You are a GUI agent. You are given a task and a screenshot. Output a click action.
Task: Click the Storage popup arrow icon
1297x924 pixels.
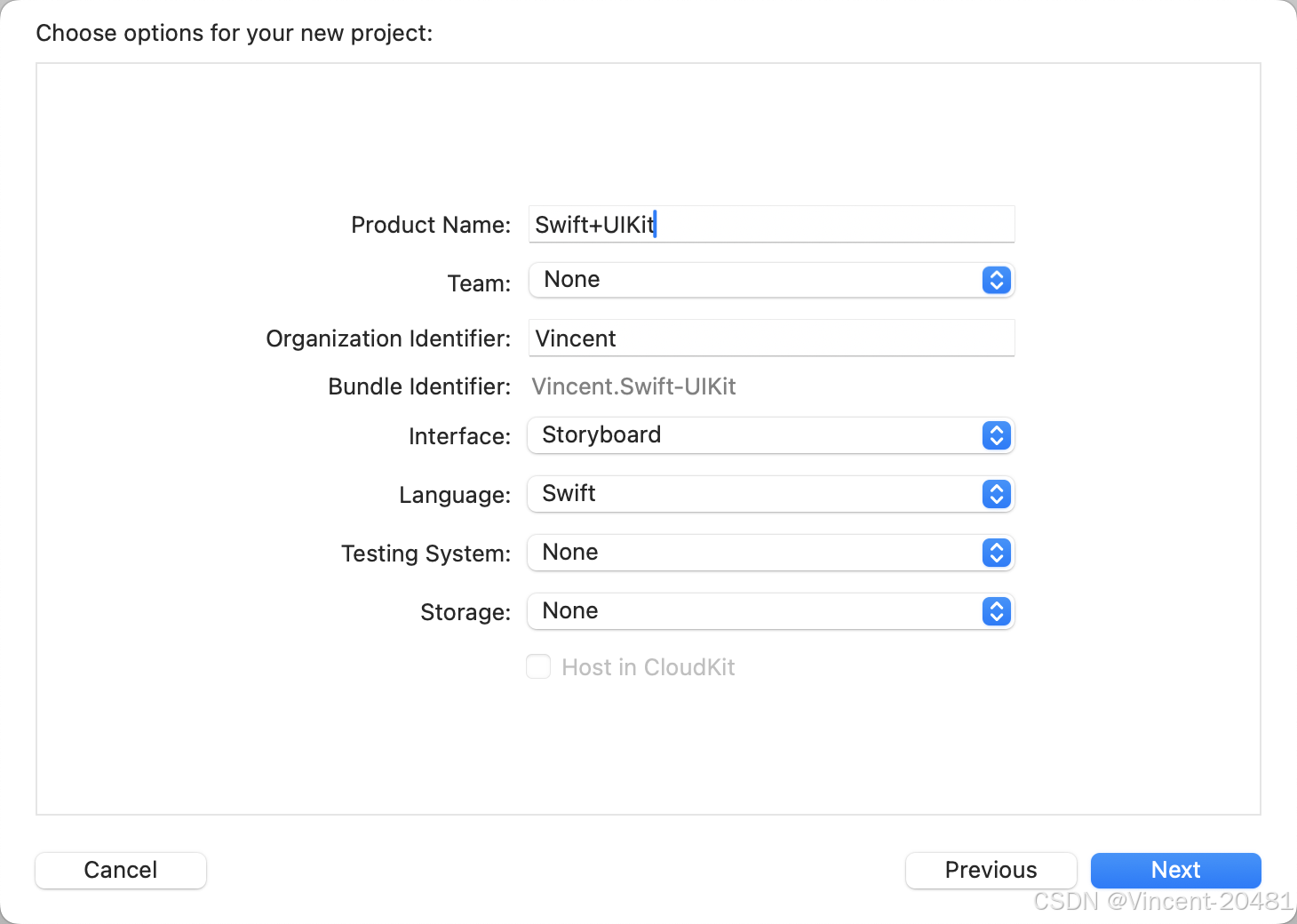(997, 611)
